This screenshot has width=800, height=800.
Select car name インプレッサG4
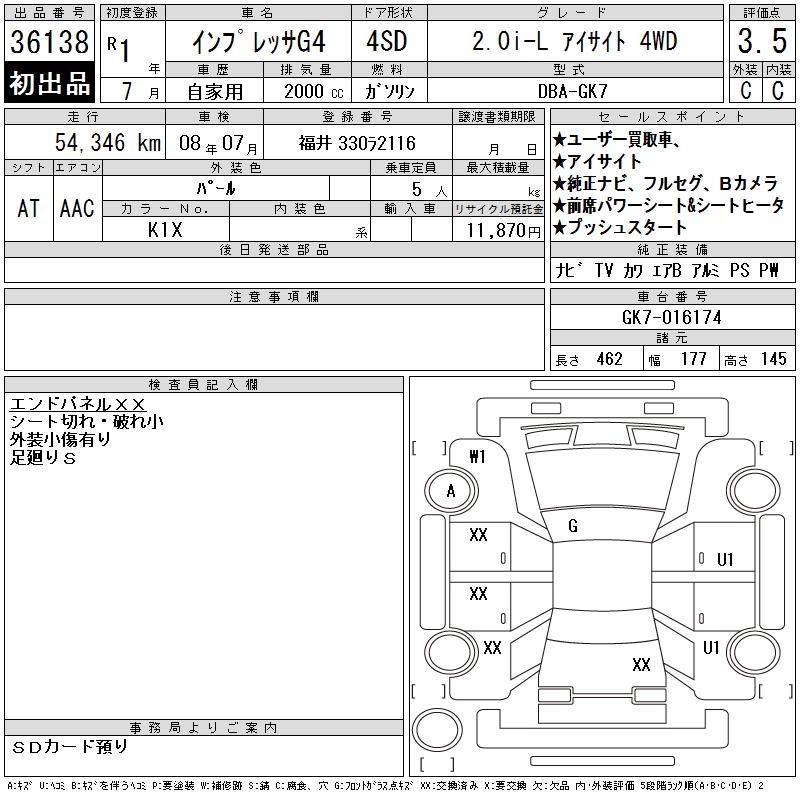click(258, 41)
